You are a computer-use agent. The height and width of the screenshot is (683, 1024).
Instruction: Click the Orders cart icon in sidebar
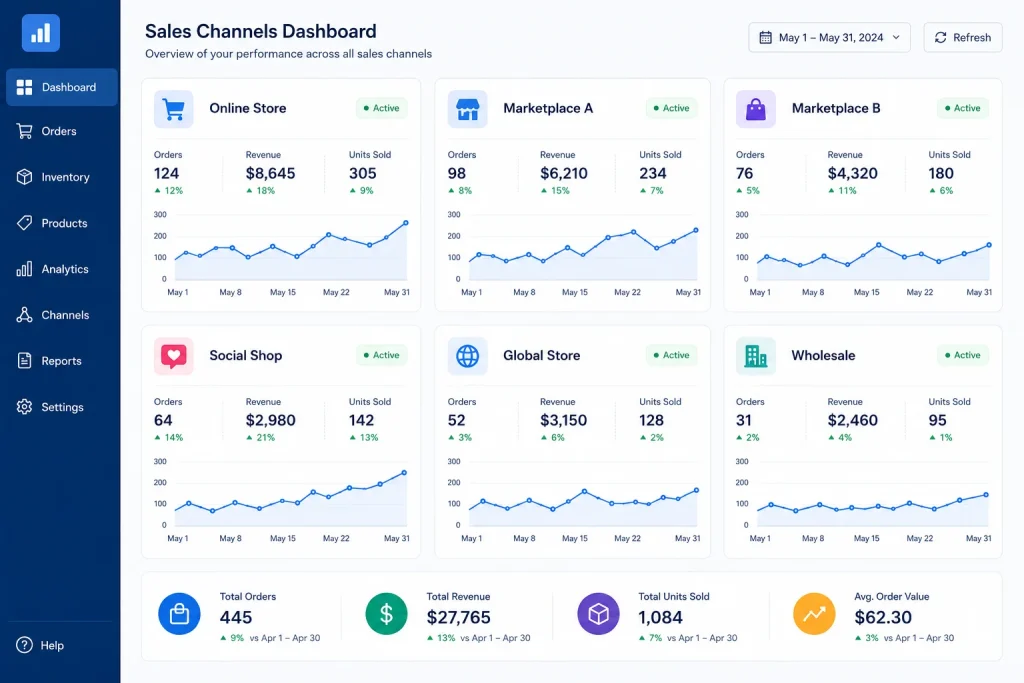pos(24,131)
